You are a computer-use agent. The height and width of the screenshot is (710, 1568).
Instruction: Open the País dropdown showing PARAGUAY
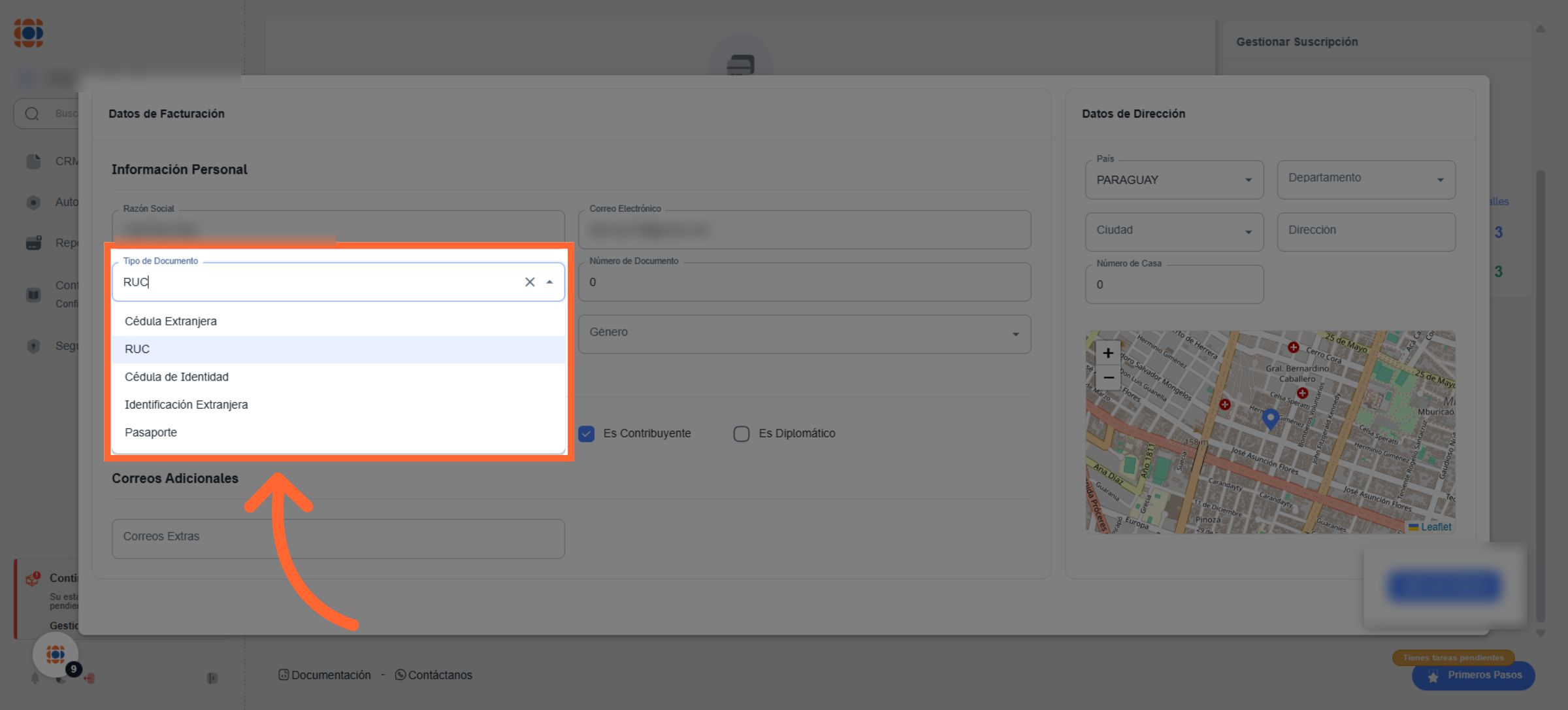pyautogui.click(x=1173, y=180)
